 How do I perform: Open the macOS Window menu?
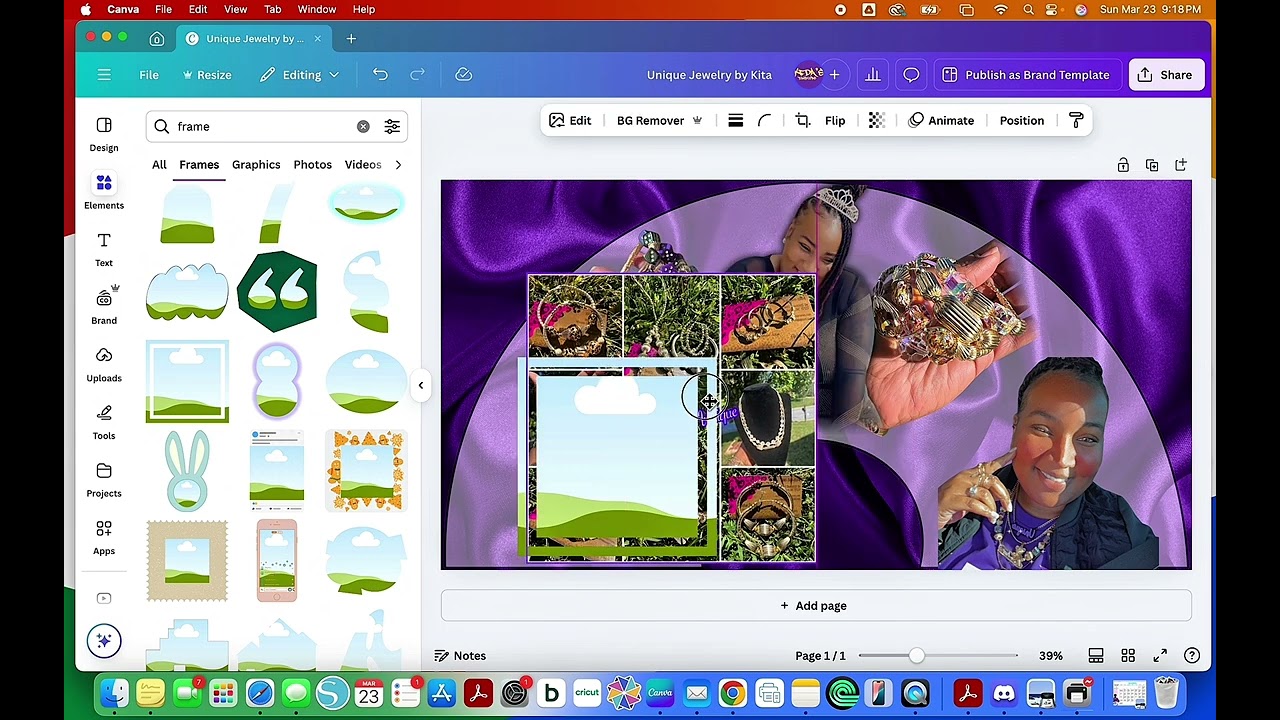pyautogui.click(x=317, y=10)
